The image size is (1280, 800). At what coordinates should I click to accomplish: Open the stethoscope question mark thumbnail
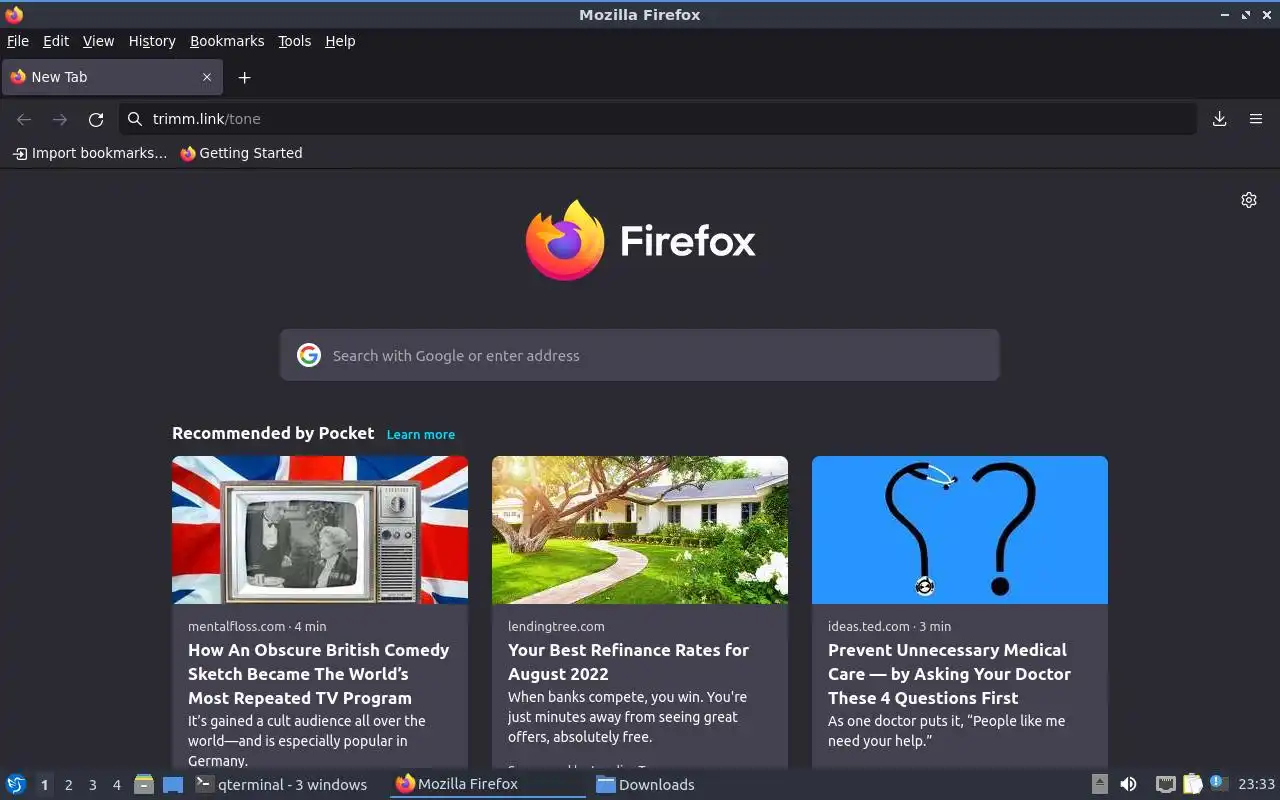click(x=960, y=530)
